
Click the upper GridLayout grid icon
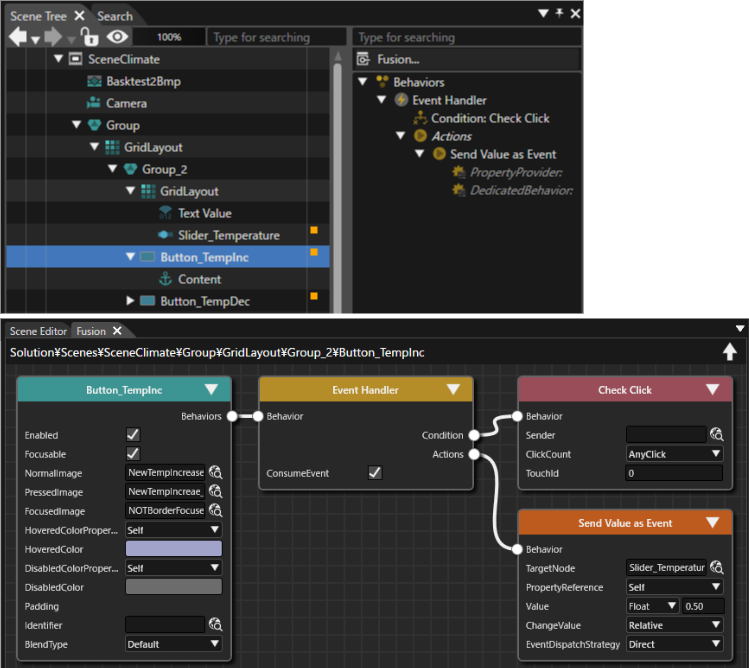112,147
